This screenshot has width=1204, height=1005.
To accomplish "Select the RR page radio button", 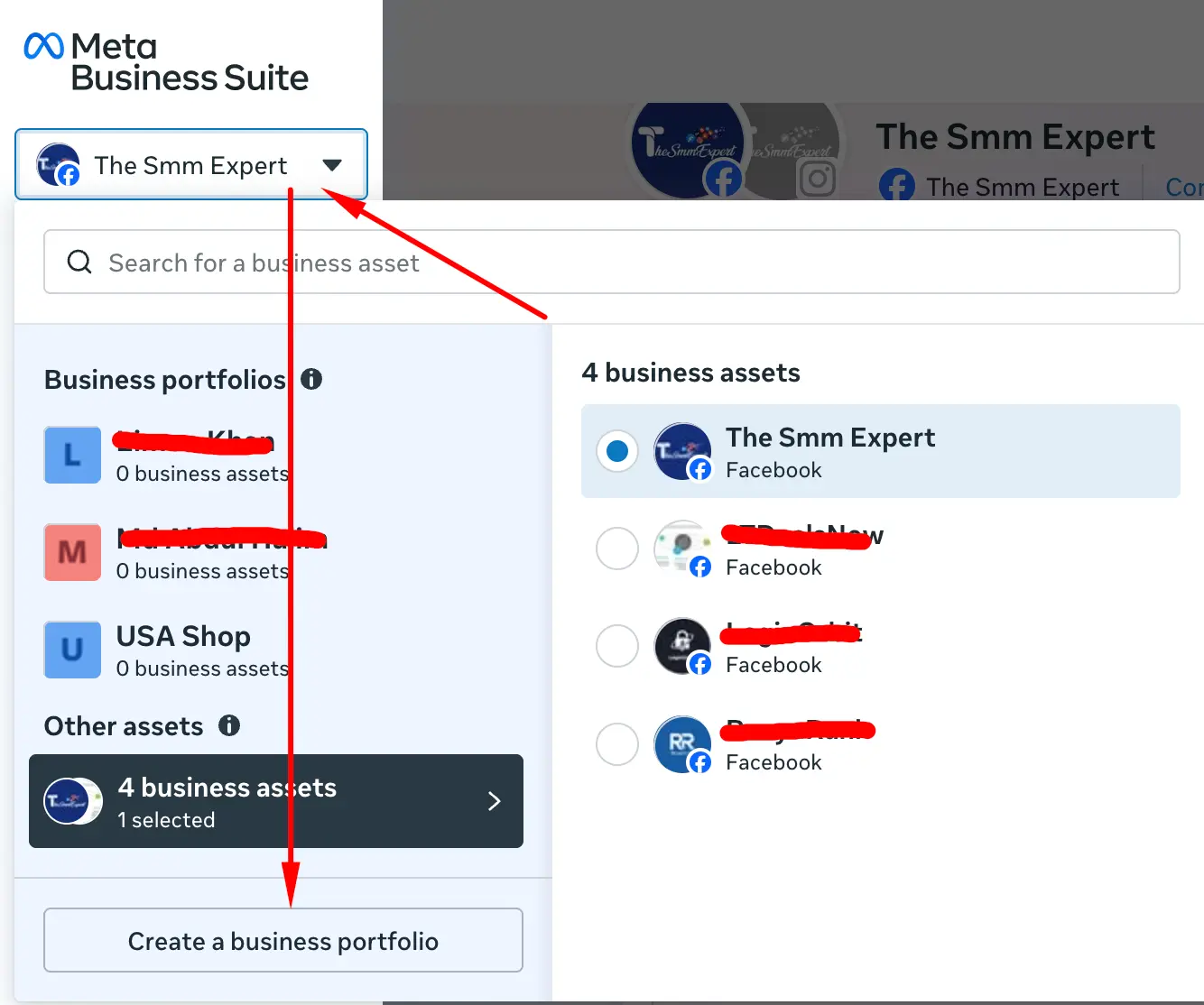I will pyautogui.click(x=617, y=743).
